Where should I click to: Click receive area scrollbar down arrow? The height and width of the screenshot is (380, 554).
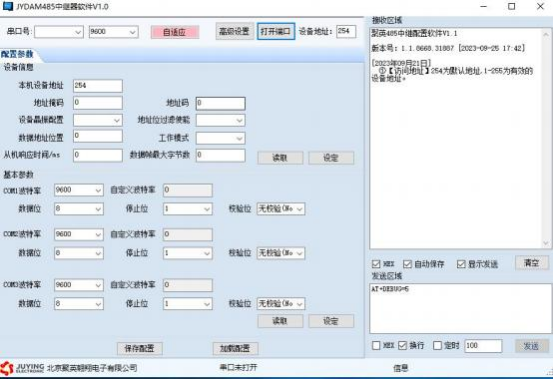tap(546, 243)
